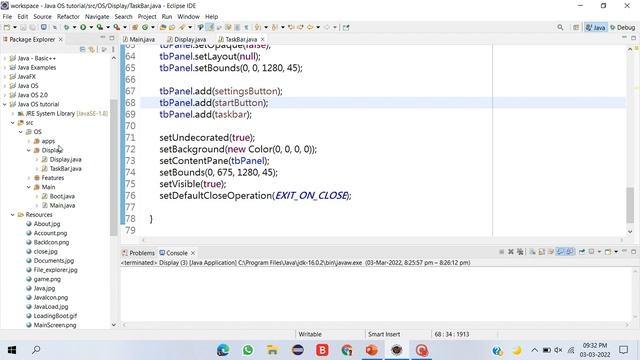The width and height of the screenshot is (640, 360).
Task: Open the Refactor menu
Action: (x=68, y=17)
